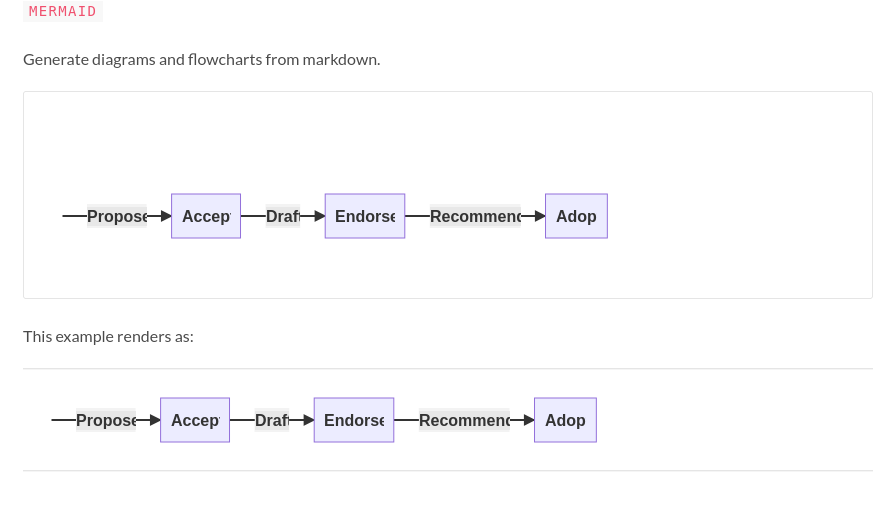Image resolution: width=887 pixels, height=512 pixels.
Task: Select the Adopt node in the lower rendered diagram
Action: [x=565, y=420]
